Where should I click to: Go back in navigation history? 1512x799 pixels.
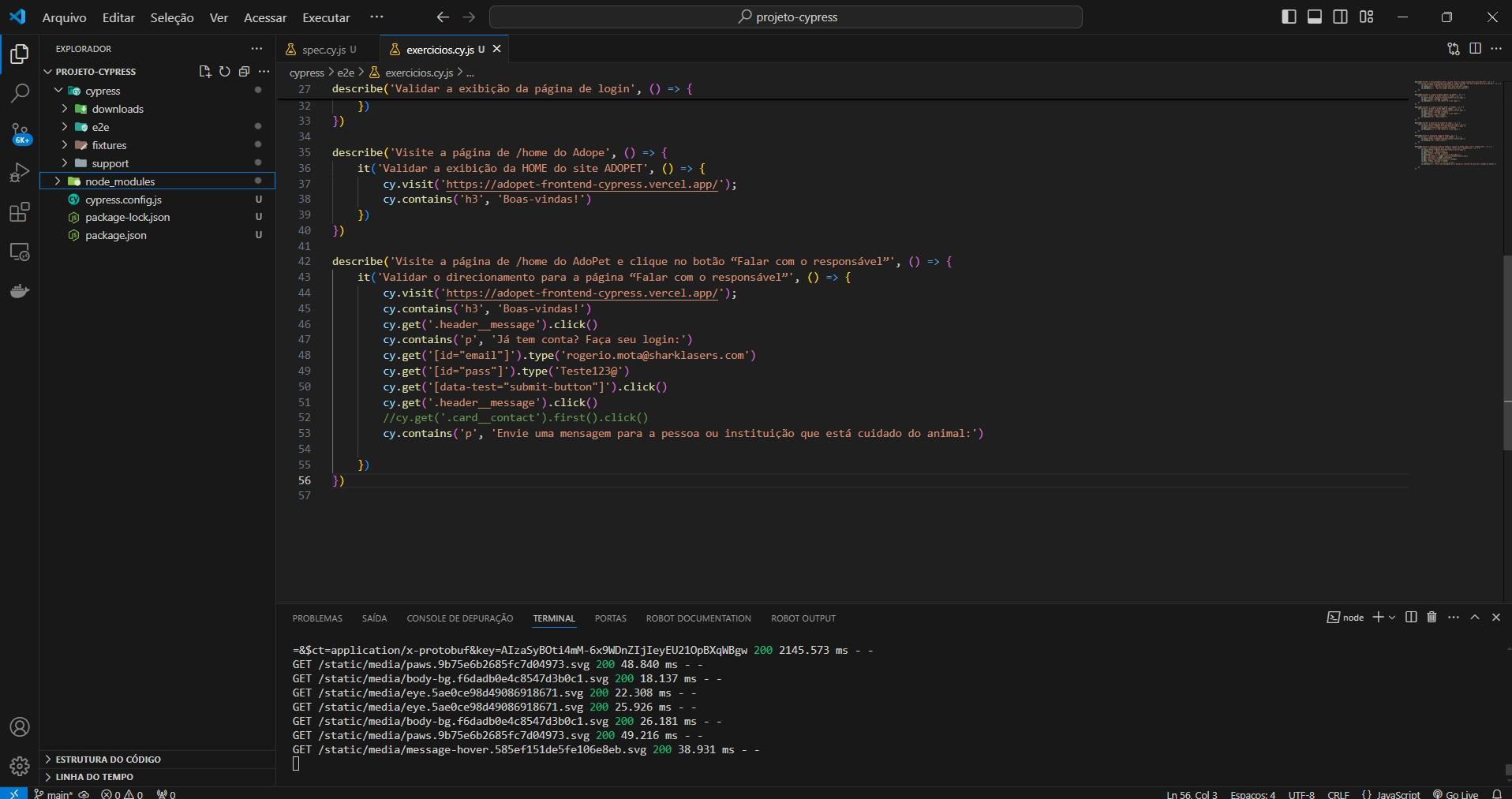point(443,17)
